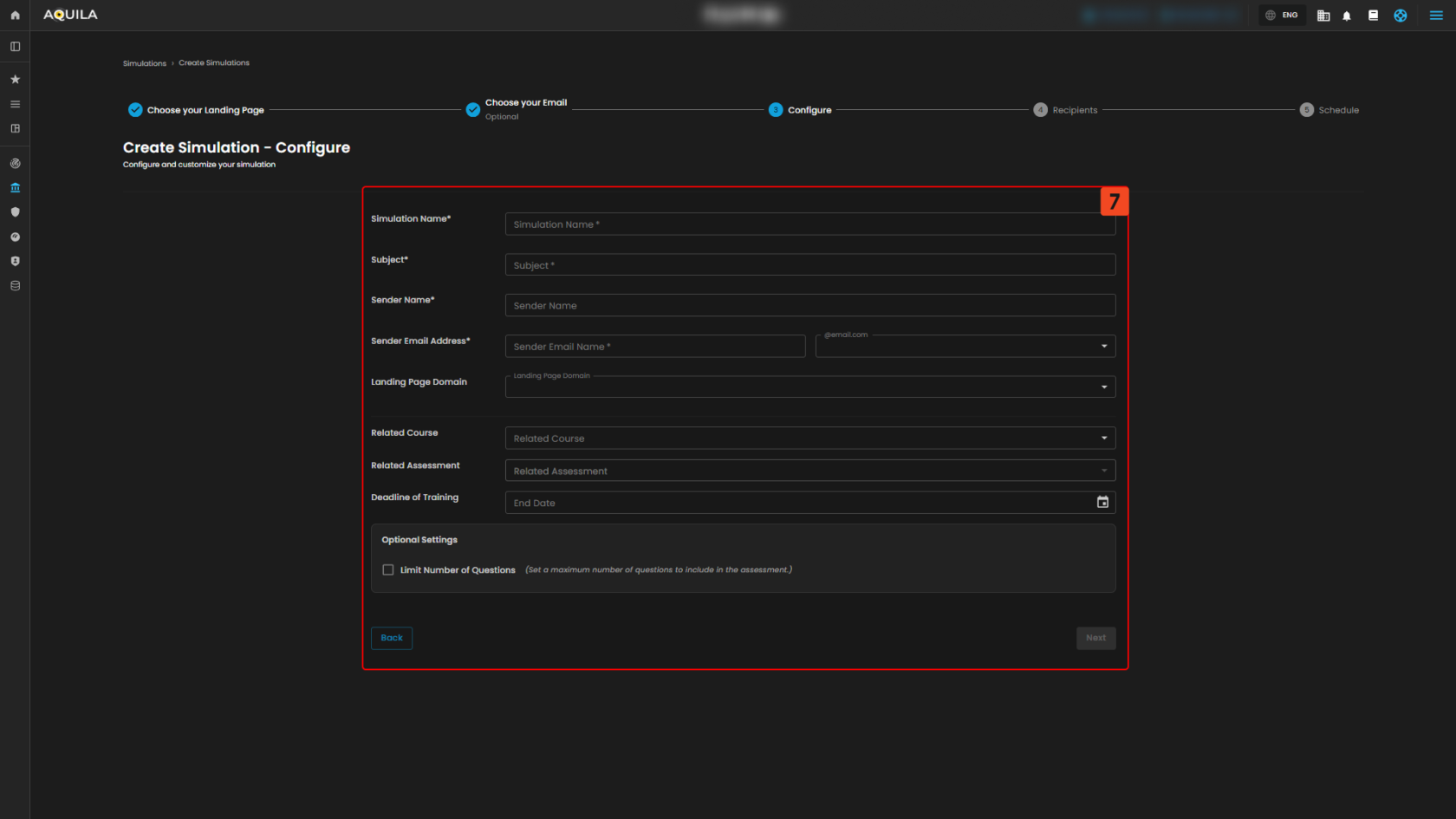Click the Simulation Name input field
Image resolution: width=1456 pixels, height=819 pixels.
click(x=809, y=224)
